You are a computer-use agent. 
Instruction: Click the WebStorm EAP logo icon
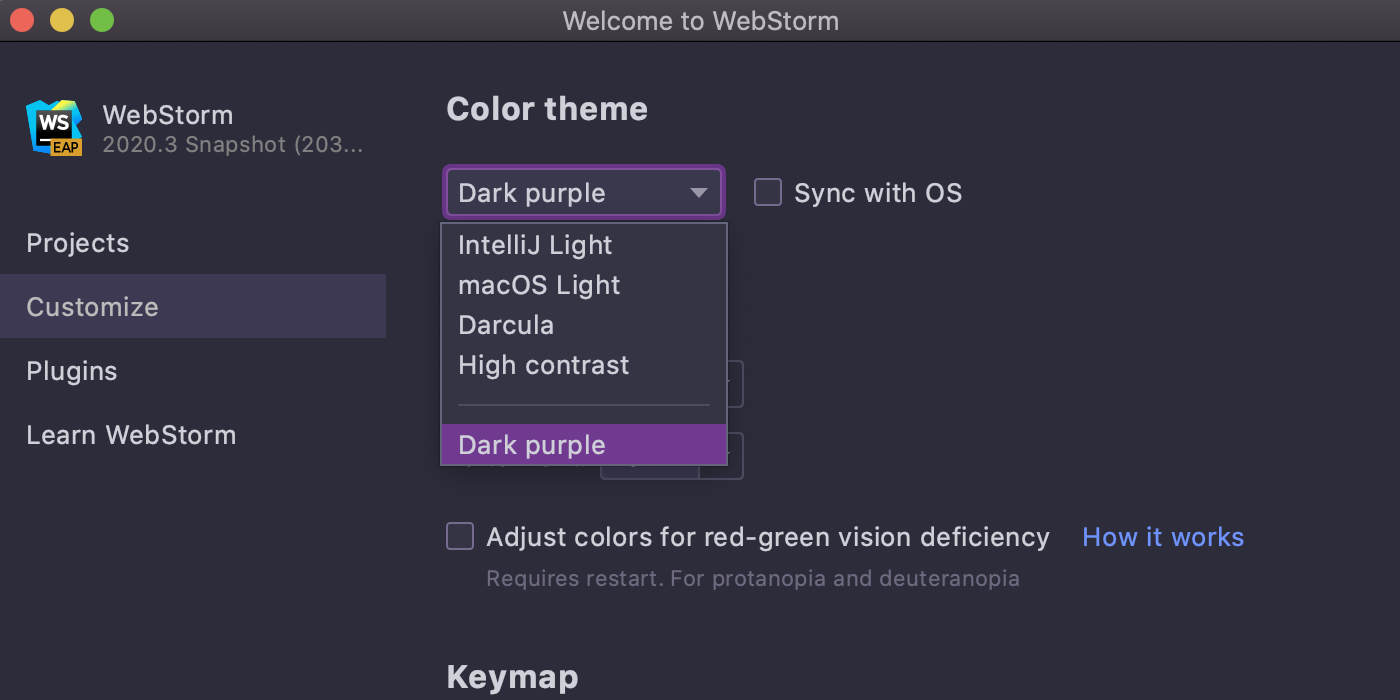[54, 127]
